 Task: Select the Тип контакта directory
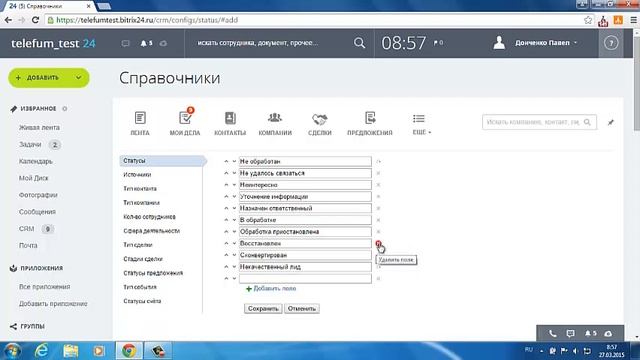coord(140,189)
